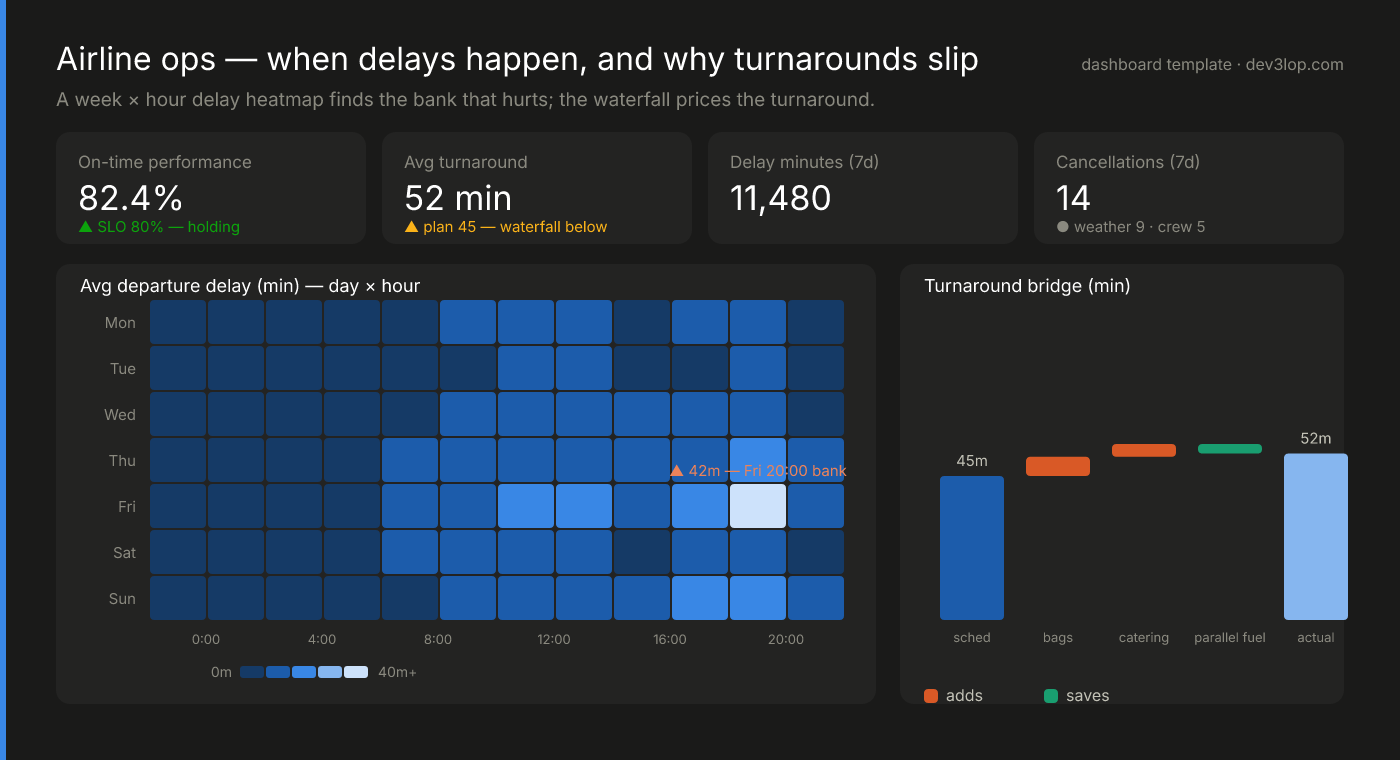Click the 52 min average turnaround value
The height and width of the screenshot is (760, 1400).
(x=458, y=197)
